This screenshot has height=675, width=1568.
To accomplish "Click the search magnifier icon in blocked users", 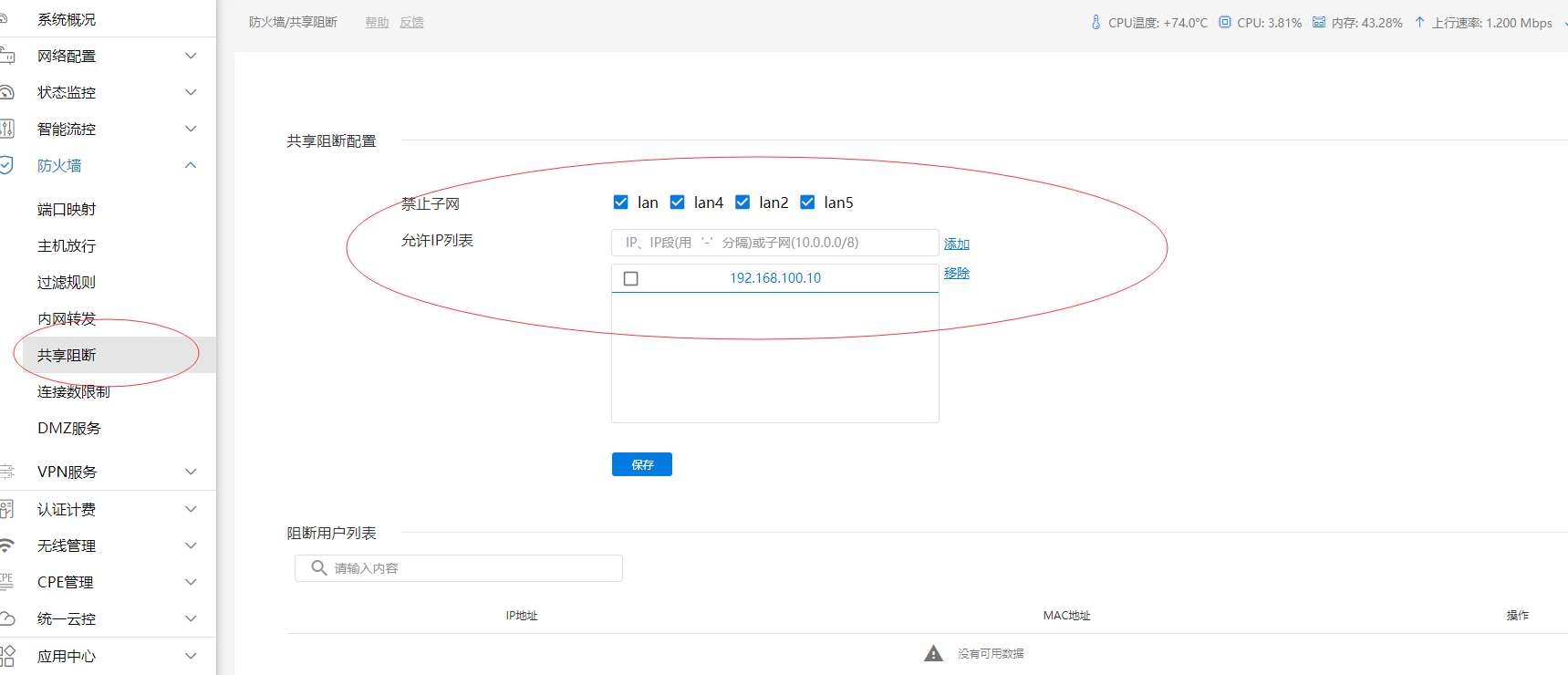I will coord(319,567).
